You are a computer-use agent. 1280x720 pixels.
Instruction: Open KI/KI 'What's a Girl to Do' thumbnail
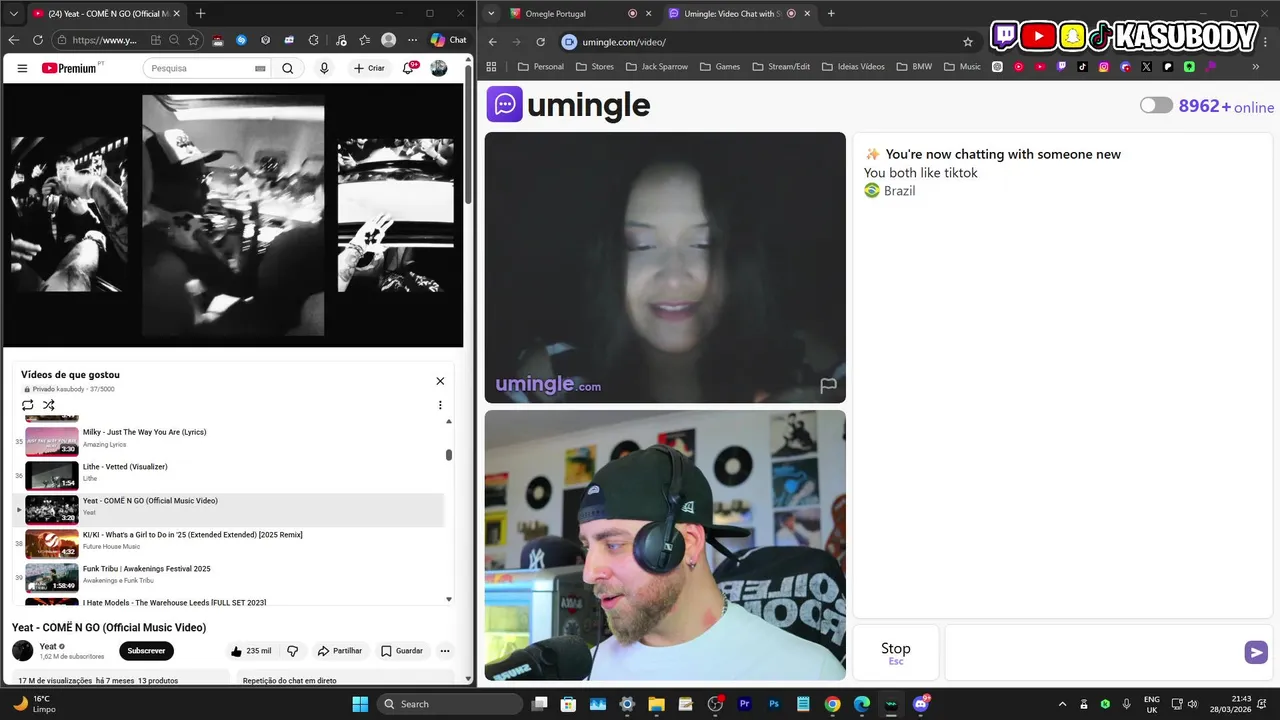pyautogui.click(x=52, y=544)
